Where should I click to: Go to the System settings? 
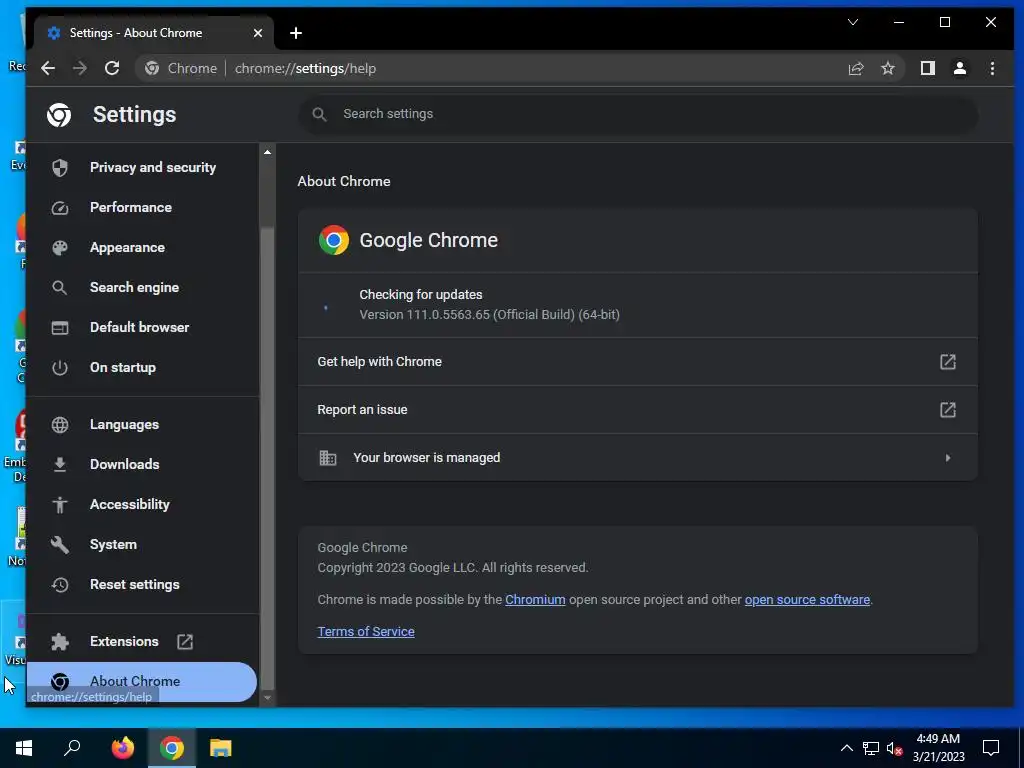tap(142, 545)
